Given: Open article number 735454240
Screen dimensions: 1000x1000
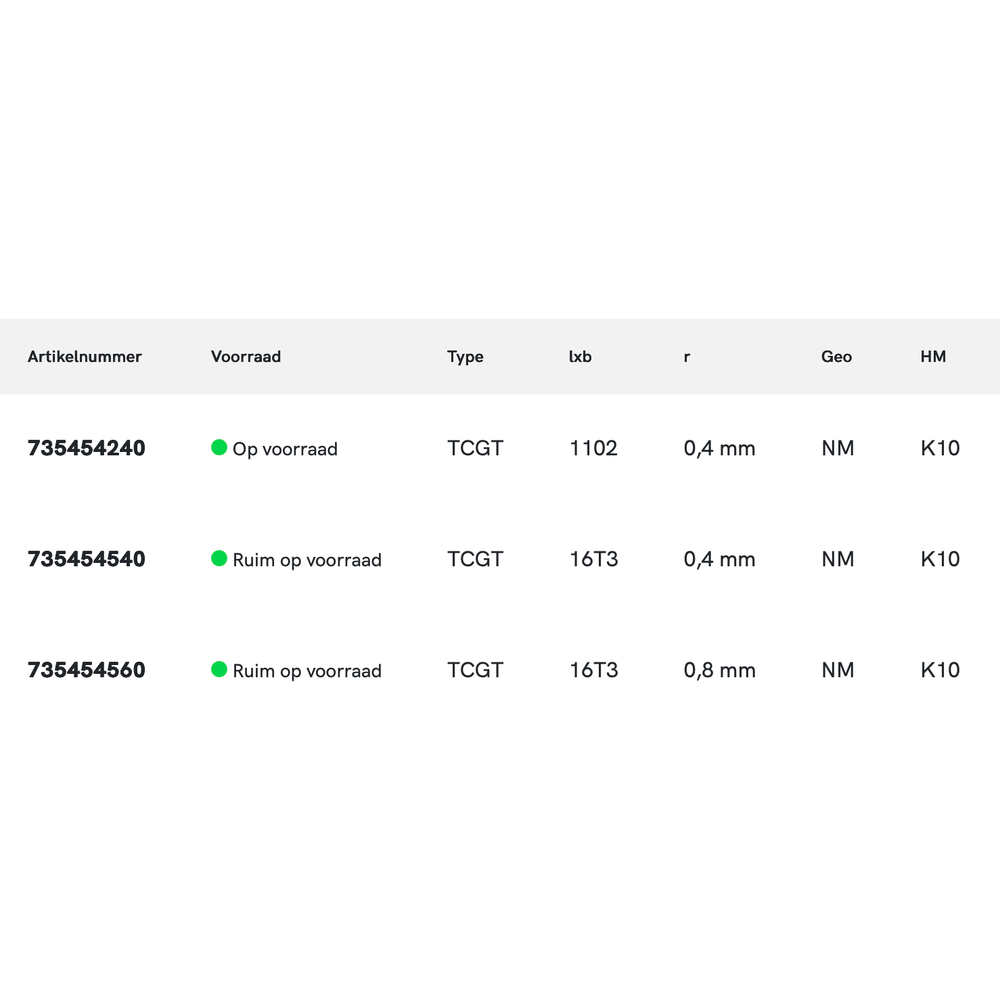Looking at the screenshot, I should point(86,449).
